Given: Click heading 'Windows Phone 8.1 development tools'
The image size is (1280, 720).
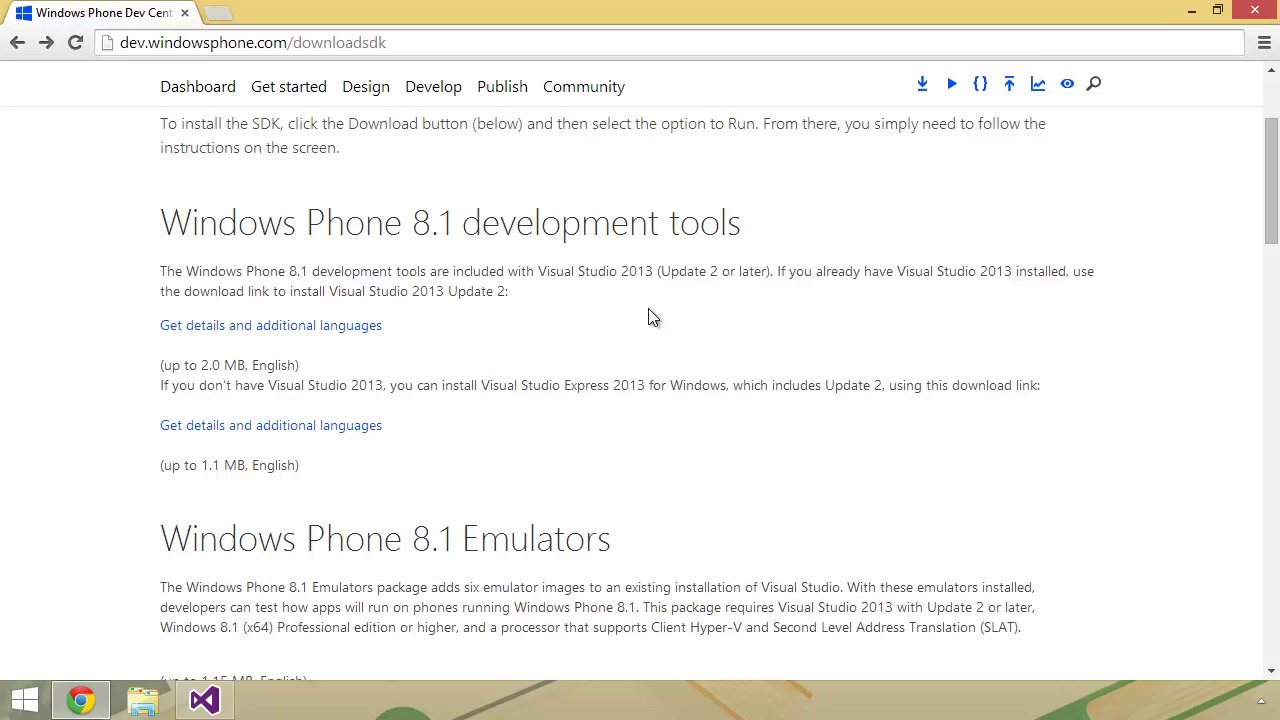Looking at the screenshot, I should coord(450,222).
